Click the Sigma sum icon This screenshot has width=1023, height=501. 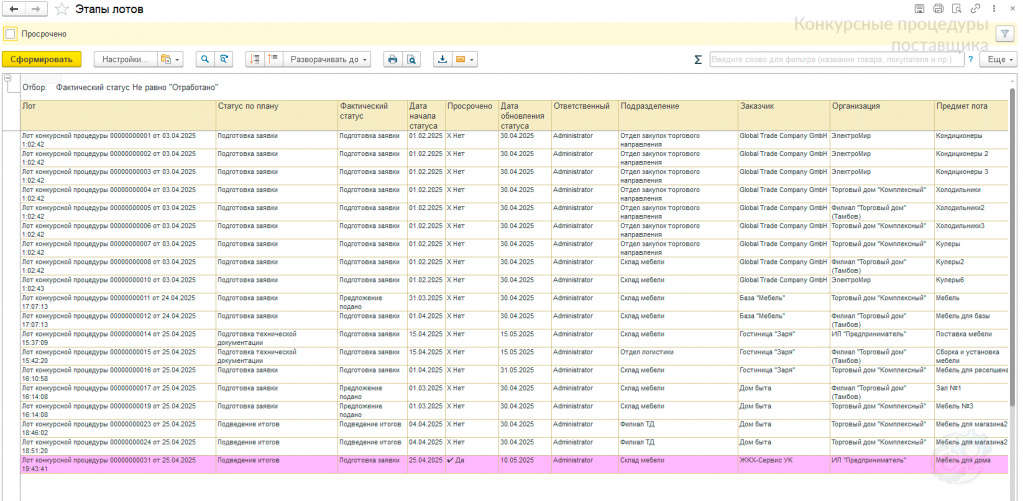pyautogui.click(x=698, y=59)
